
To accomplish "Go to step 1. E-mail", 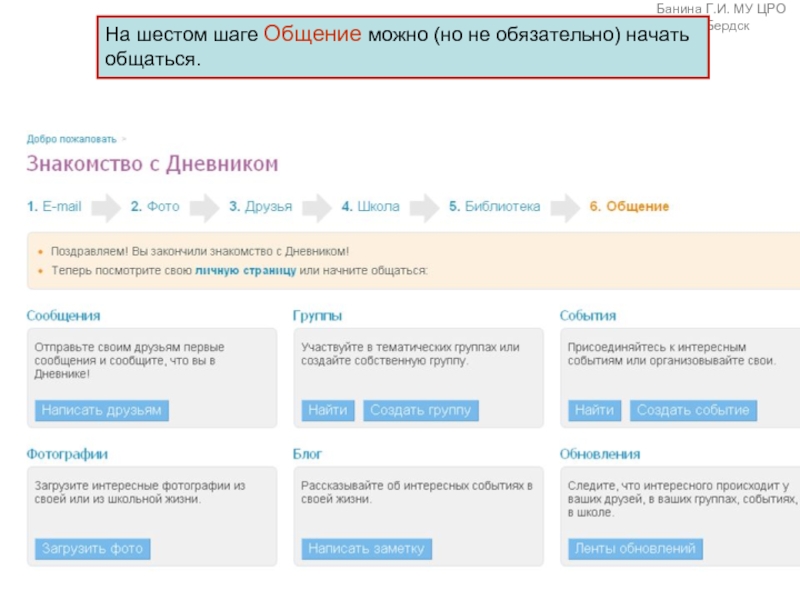I will tap(54, 207).
